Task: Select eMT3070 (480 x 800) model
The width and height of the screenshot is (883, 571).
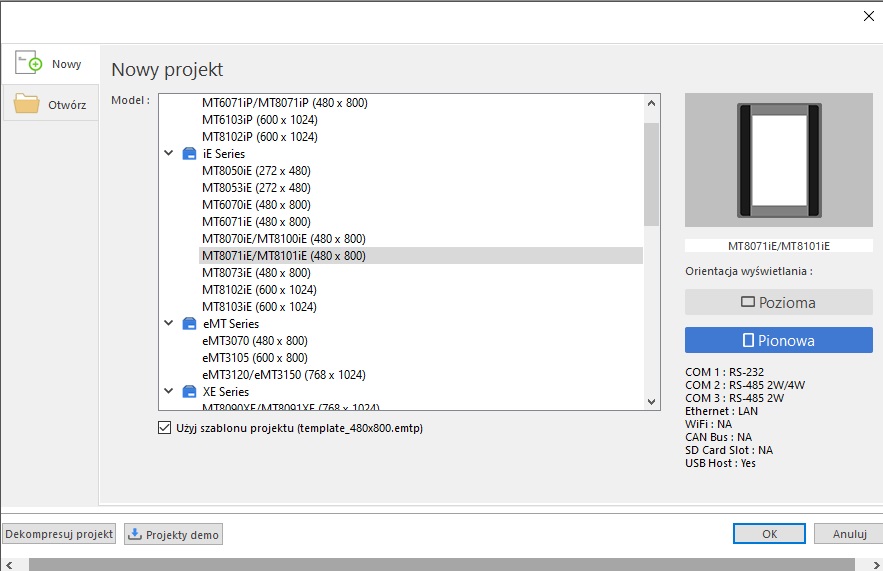Action: coord(255,341)
